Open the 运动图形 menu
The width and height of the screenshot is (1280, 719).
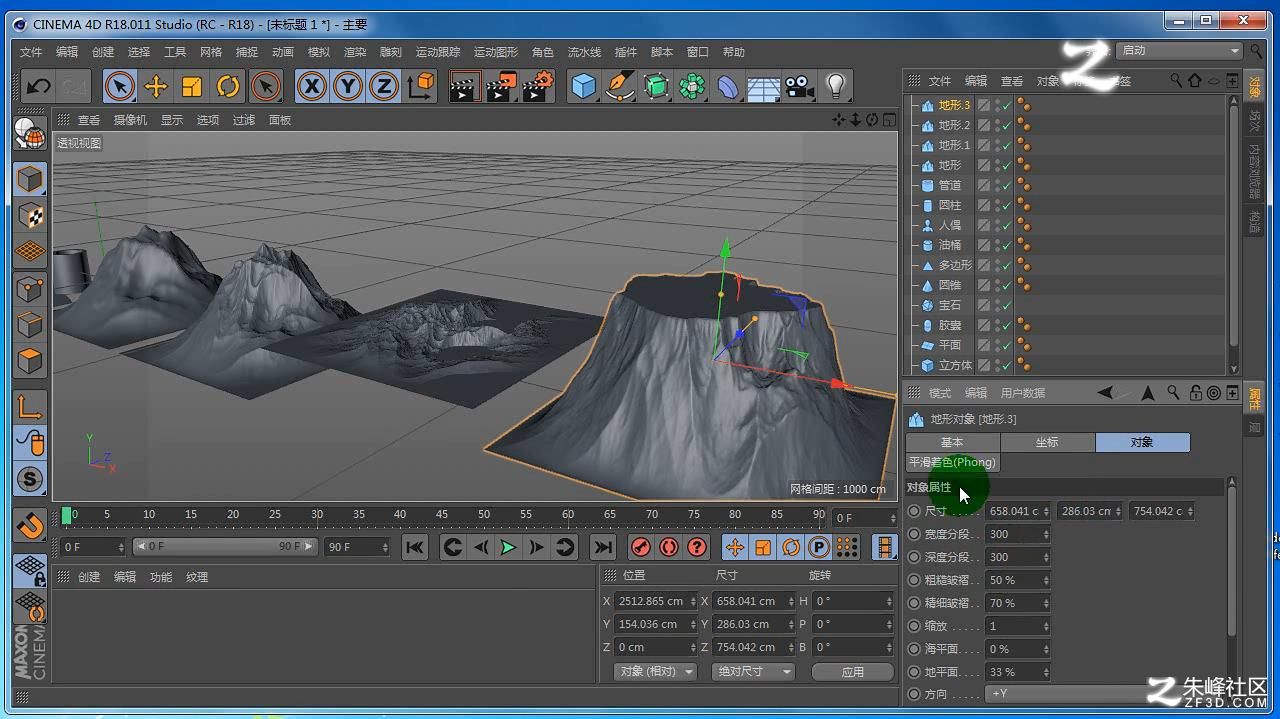(x=496, y=52)
